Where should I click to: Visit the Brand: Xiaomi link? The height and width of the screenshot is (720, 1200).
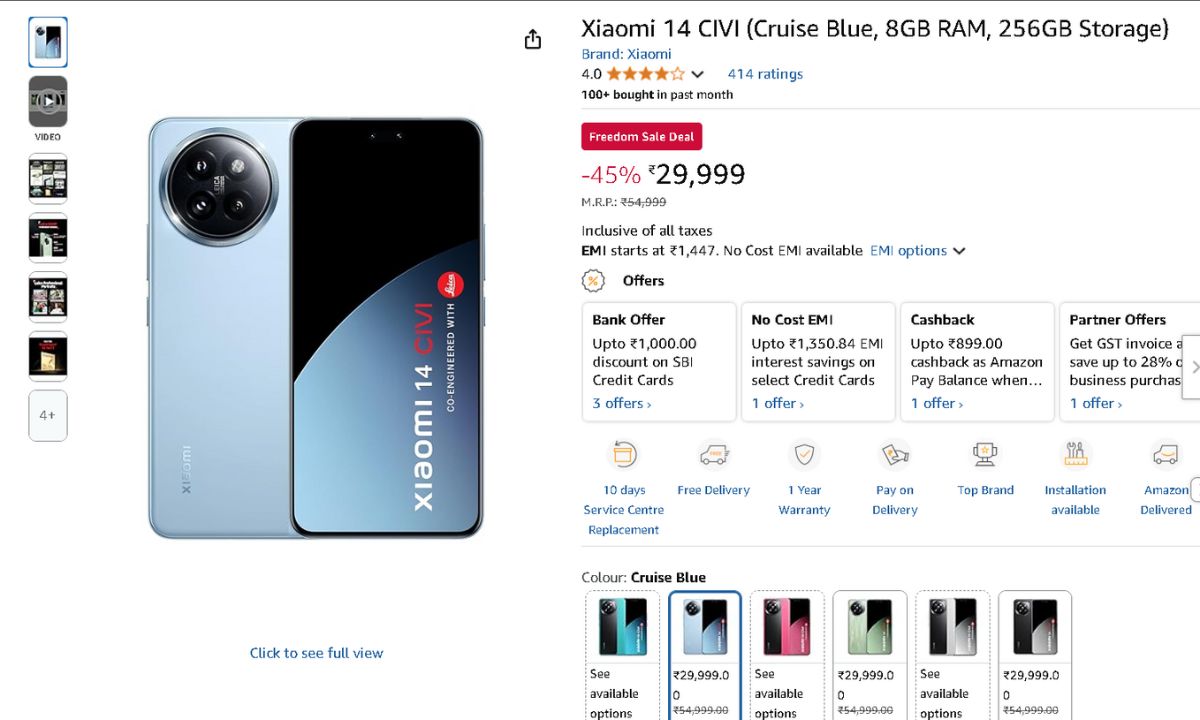(x=626, y=54)
